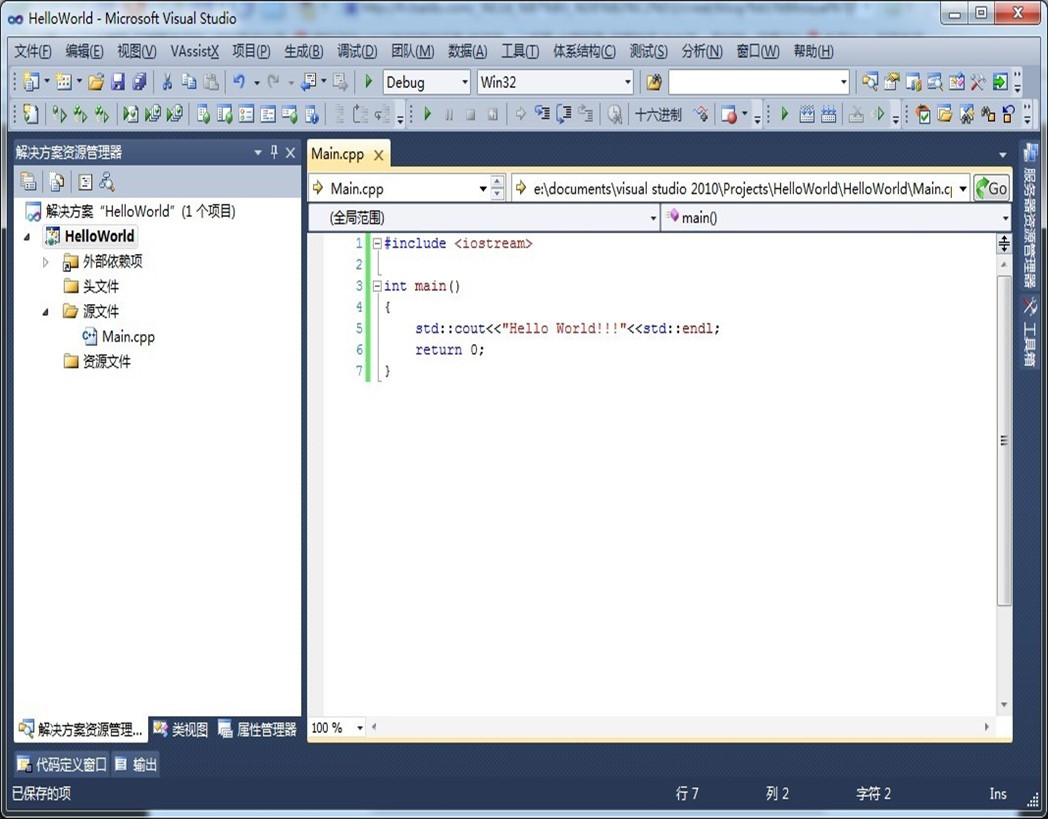Click the Step Over debug icon
Viewport: 1048px width, 819px height.
(563, 114)
